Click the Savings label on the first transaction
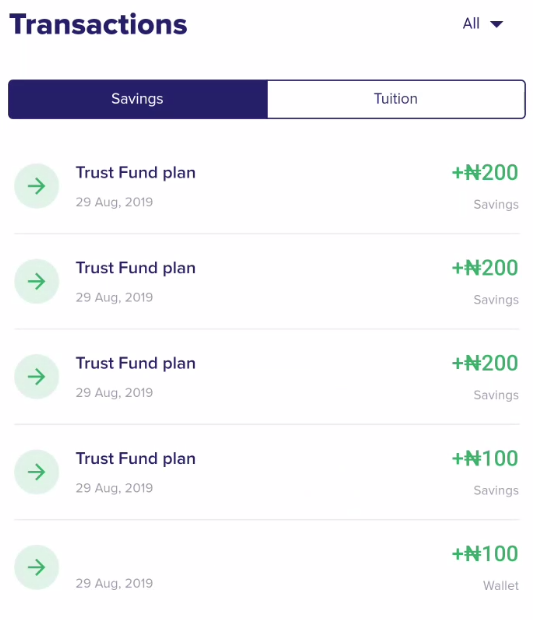This screenshot has width=533, height=620. [496, 205]
